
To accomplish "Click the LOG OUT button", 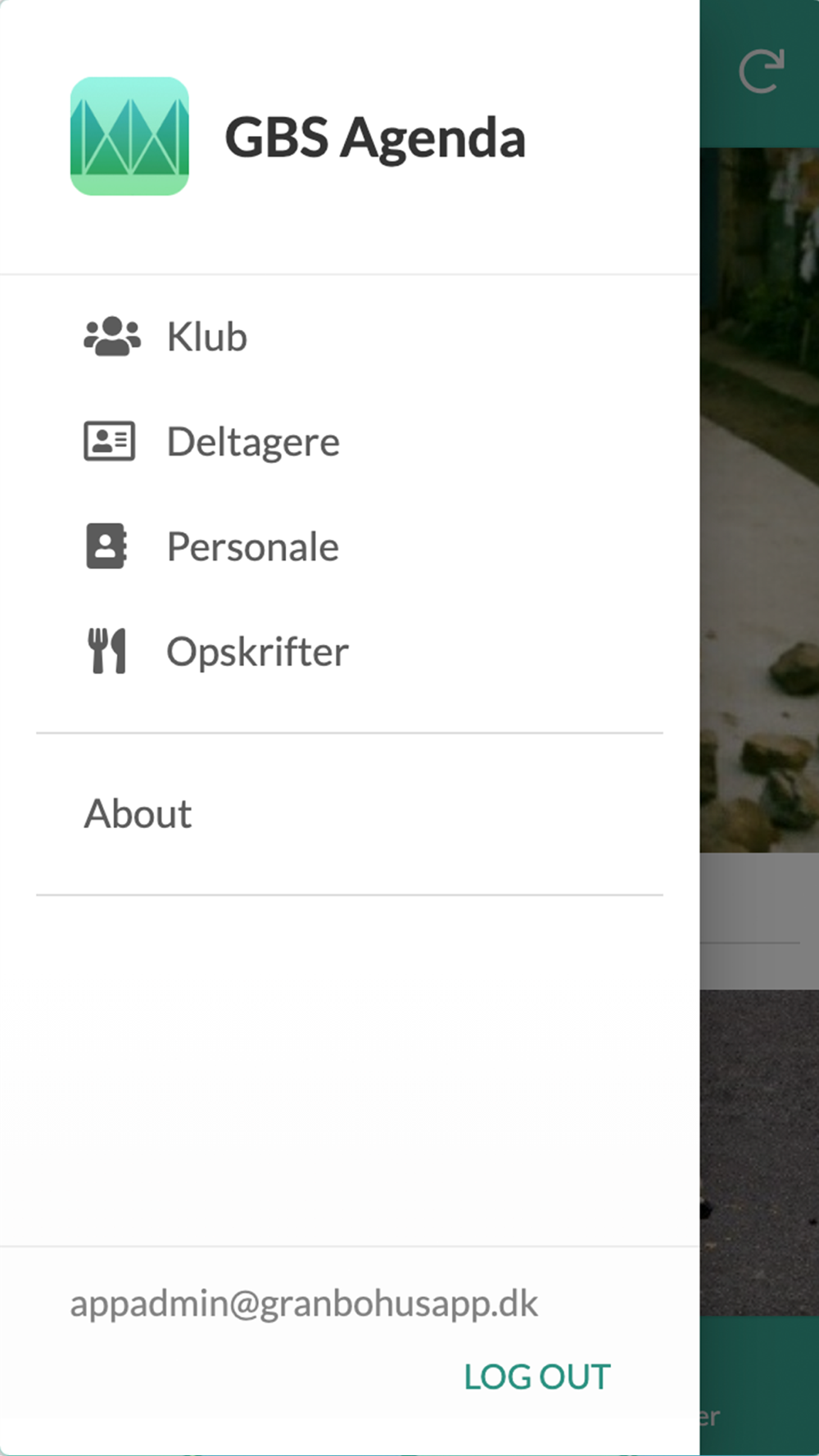I will tap(537, 1377).
